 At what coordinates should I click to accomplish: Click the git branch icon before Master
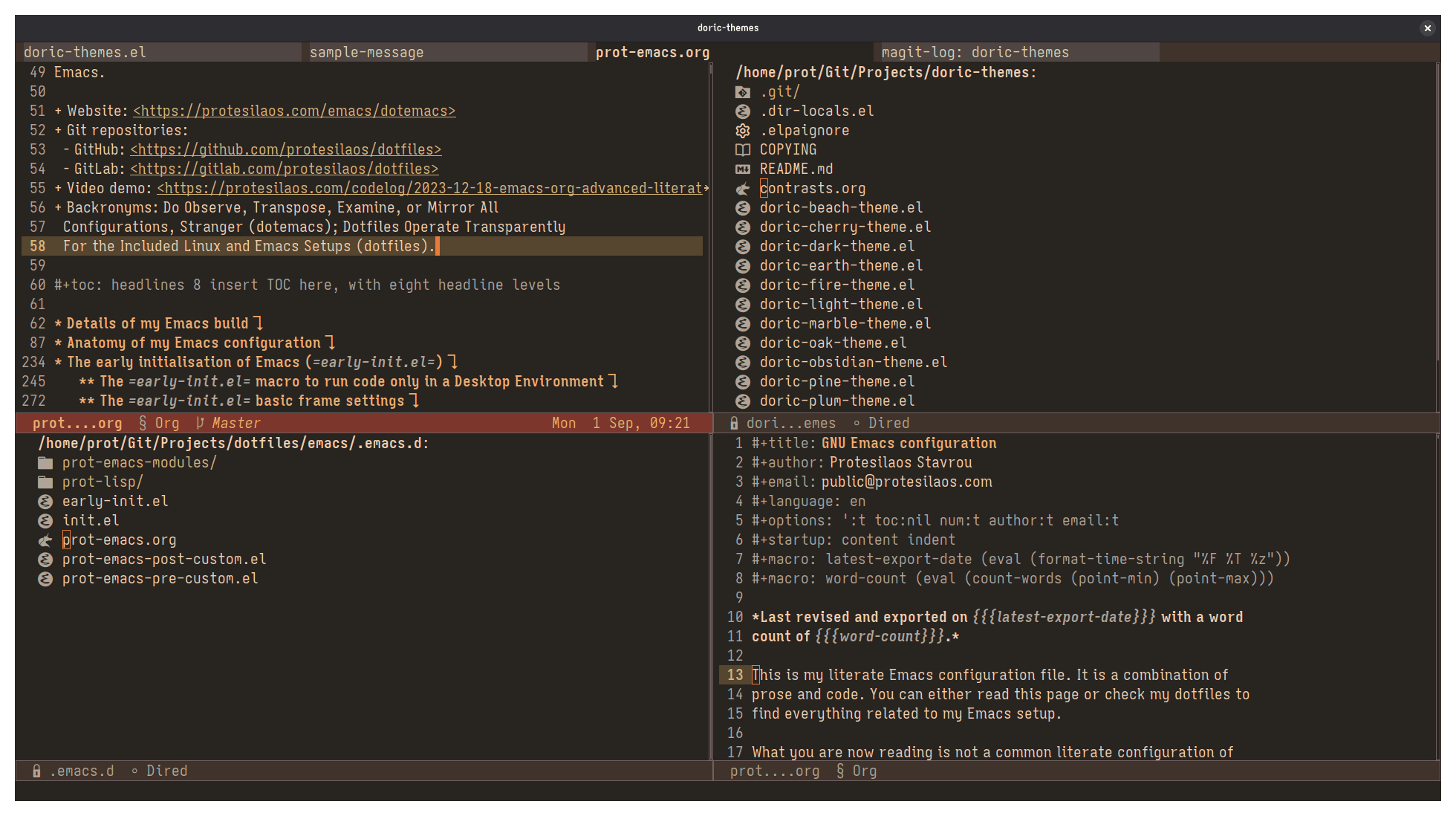point(200,424)
